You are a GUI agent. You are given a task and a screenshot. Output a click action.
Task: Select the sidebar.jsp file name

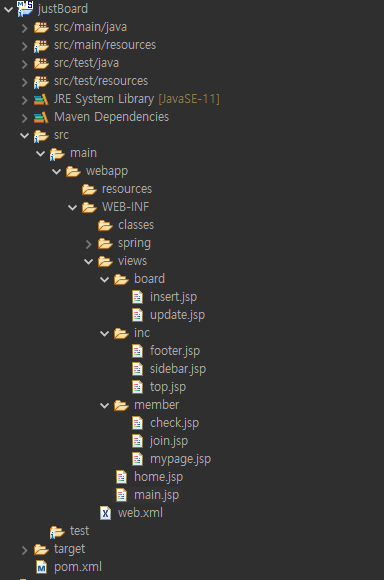178,369
